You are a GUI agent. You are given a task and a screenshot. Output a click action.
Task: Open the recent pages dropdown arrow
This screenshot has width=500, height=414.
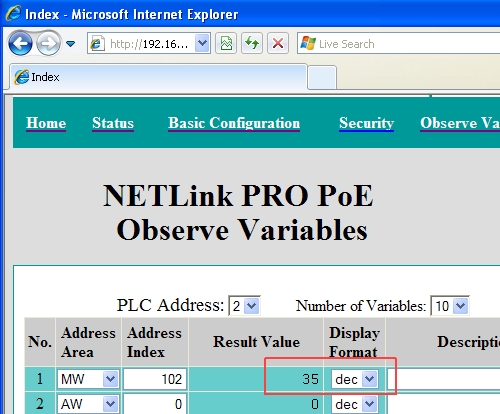pos(71,44)
